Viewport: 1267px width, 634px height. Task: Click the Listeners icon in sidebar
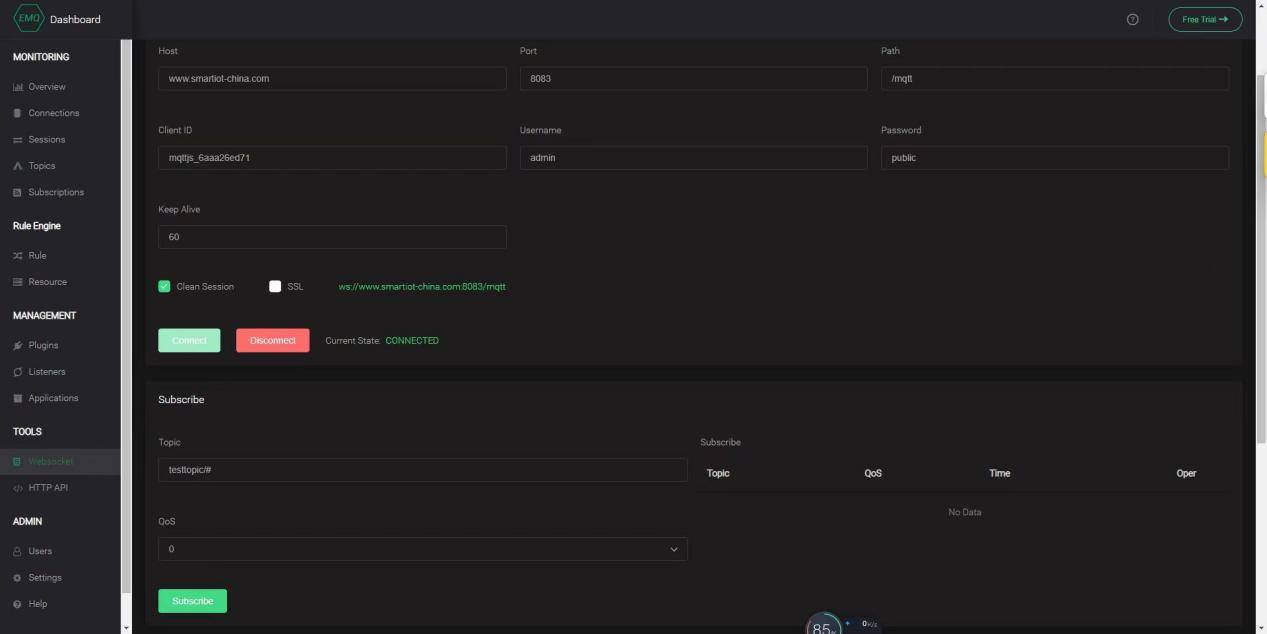pyautogui.click(x=18, y=372)
